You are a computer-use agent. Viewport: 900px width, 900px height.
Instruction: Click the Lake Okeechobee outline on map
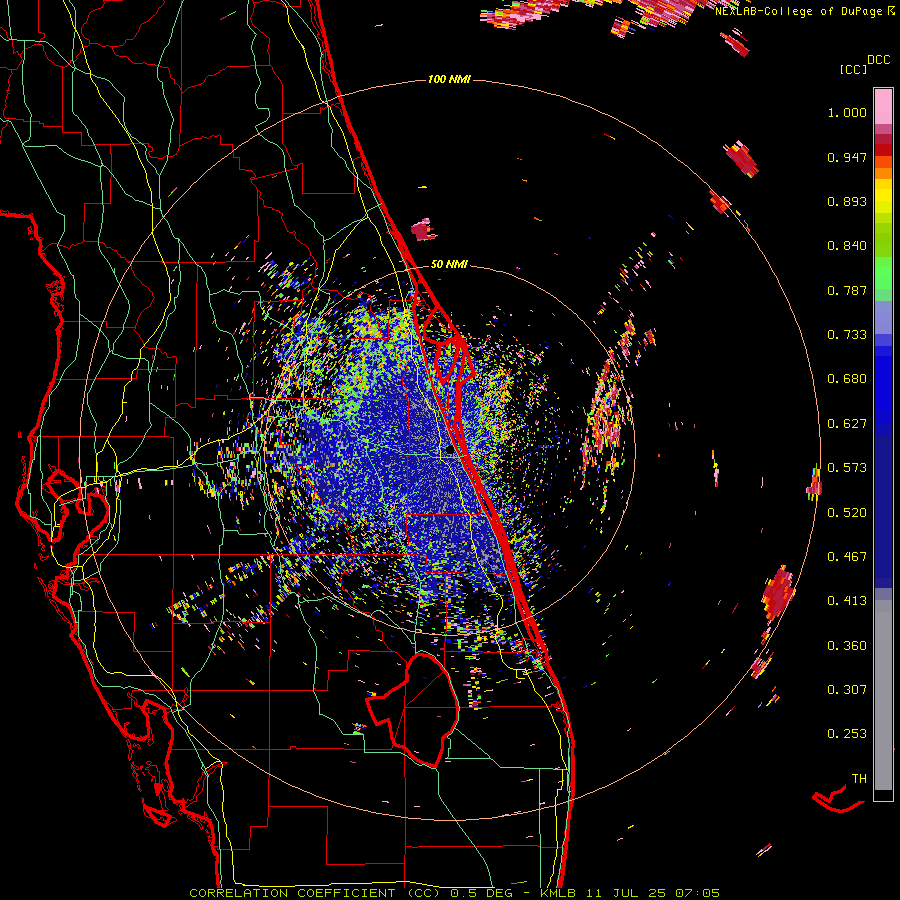point(413,710)
